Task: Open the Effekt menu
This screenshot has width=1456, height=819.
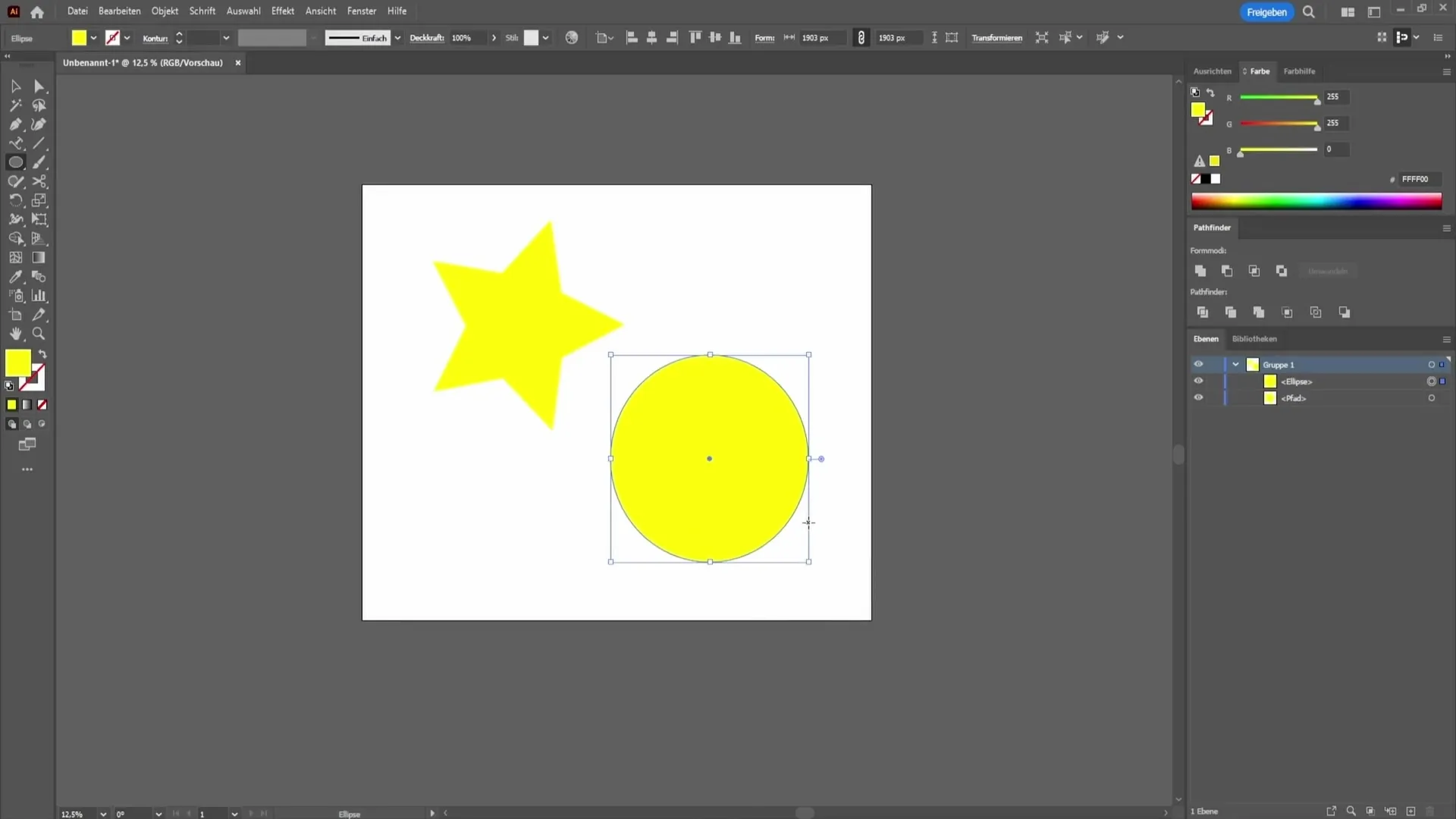Action: (x=283, y=11)
